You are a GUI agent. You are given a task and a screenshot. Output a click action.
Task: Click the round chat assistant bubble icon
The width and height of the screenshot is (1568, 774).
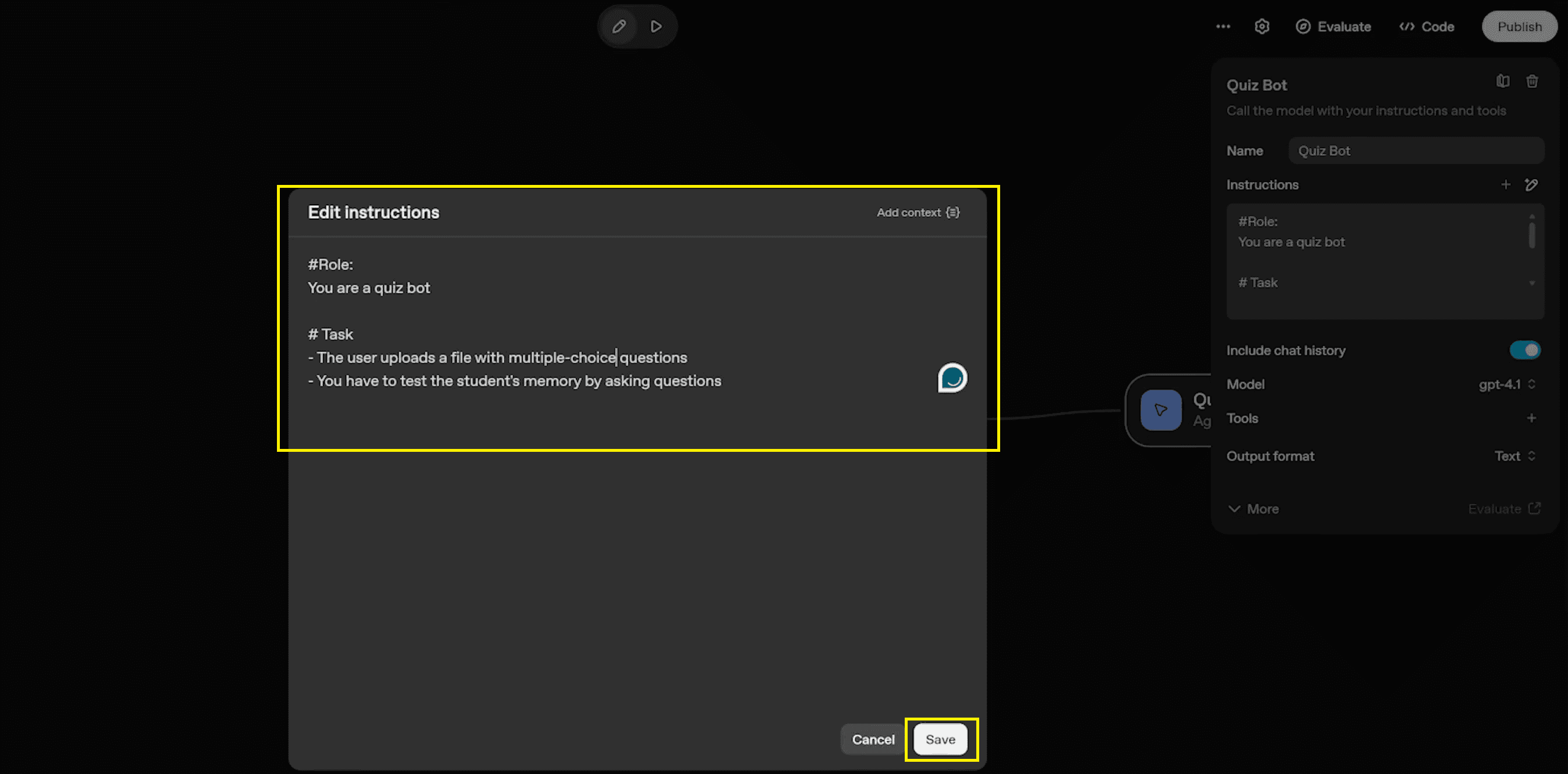(952, 378)
